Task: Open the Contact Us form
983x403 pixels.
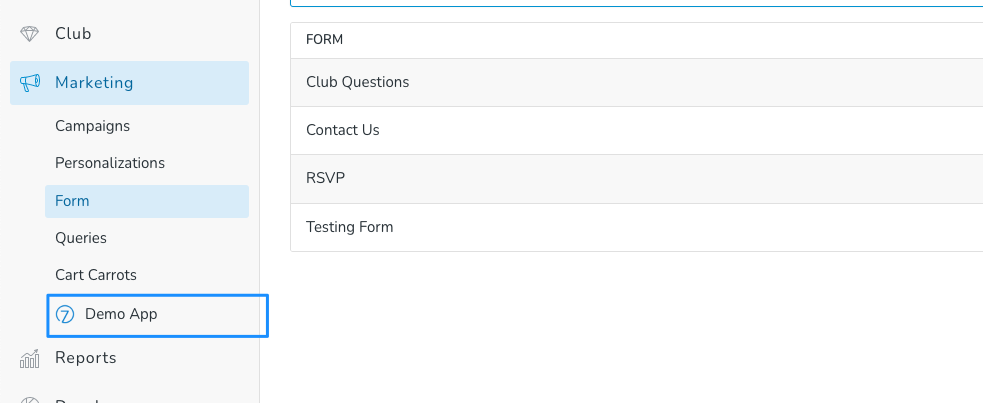Action: (x=636, y=130)
